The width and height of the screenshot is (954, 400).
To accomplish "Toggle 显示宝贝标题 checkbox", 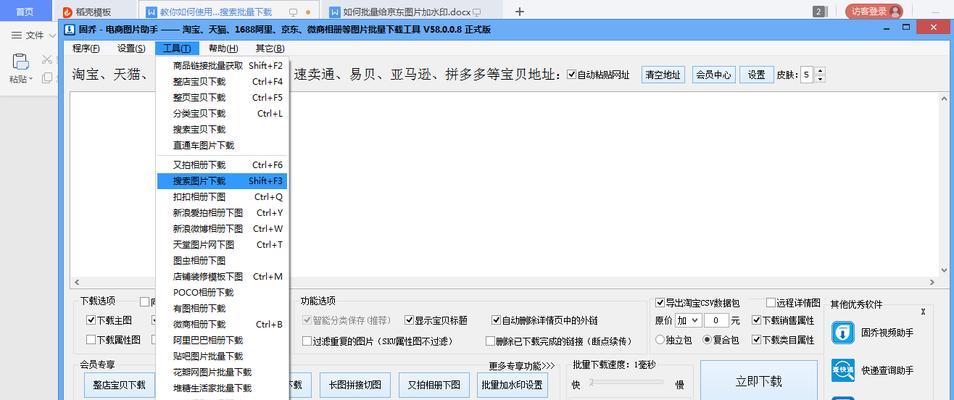I will pyautogui.click(x=409, y=320).
